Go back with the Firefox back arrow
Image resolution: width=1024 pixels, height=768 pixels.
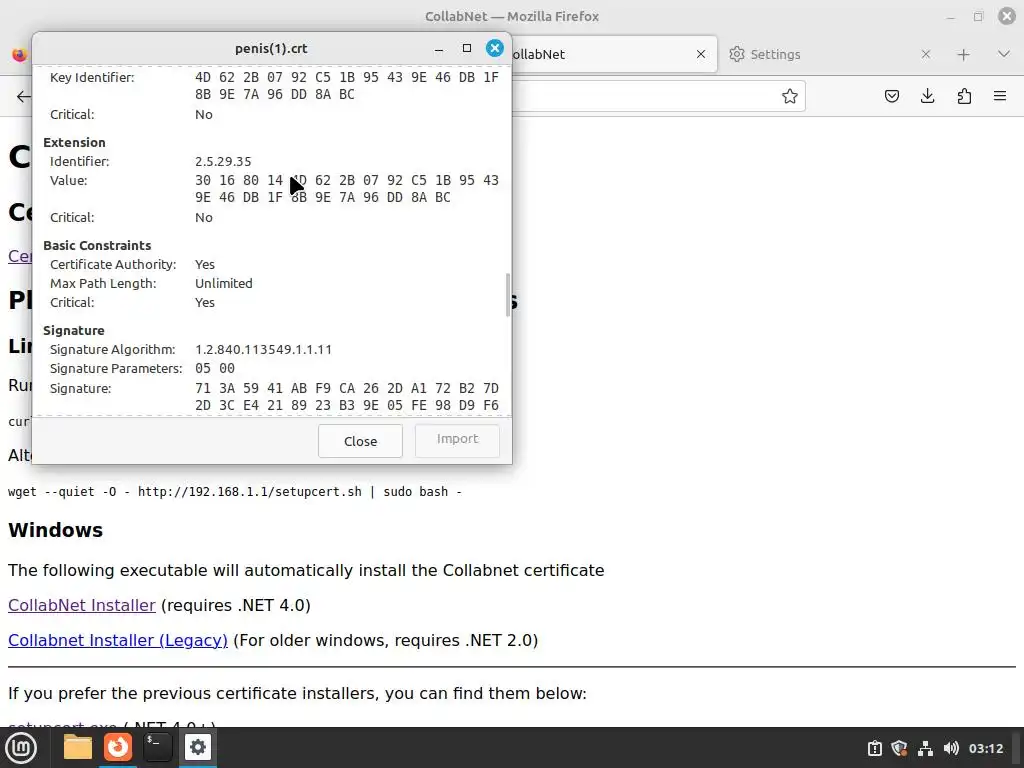[24, 97]
